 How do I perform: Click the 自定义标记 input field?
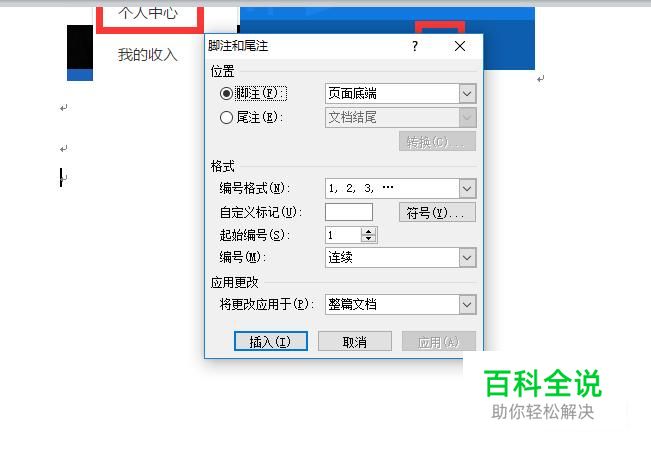[349, 212]
